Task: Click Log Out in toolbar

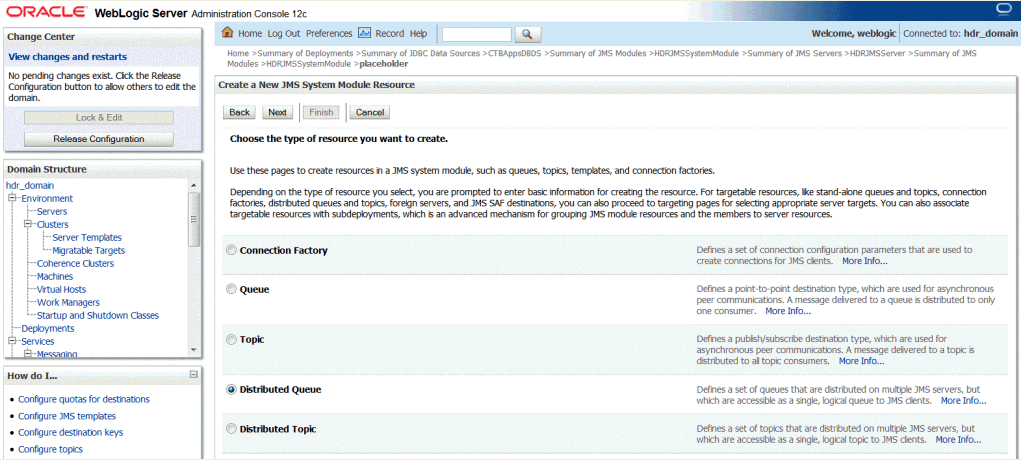Action: pyautogui.click(x=284, y=33)
